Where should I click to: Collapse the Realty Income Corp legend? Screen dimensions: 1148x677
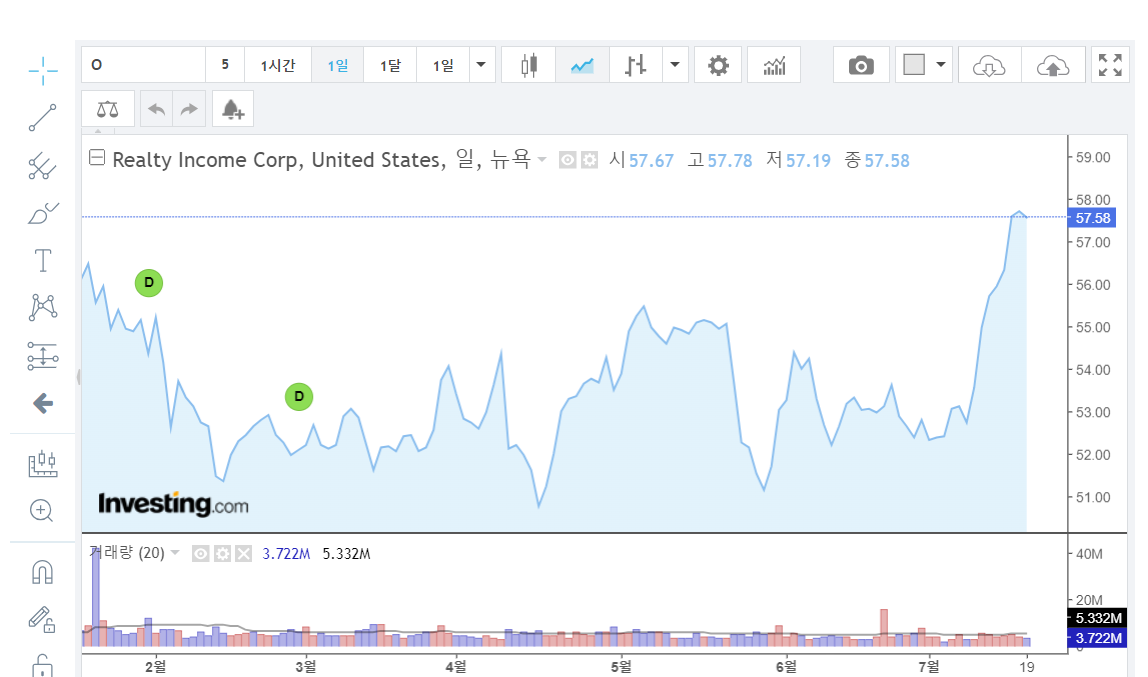tap(97, 157)
